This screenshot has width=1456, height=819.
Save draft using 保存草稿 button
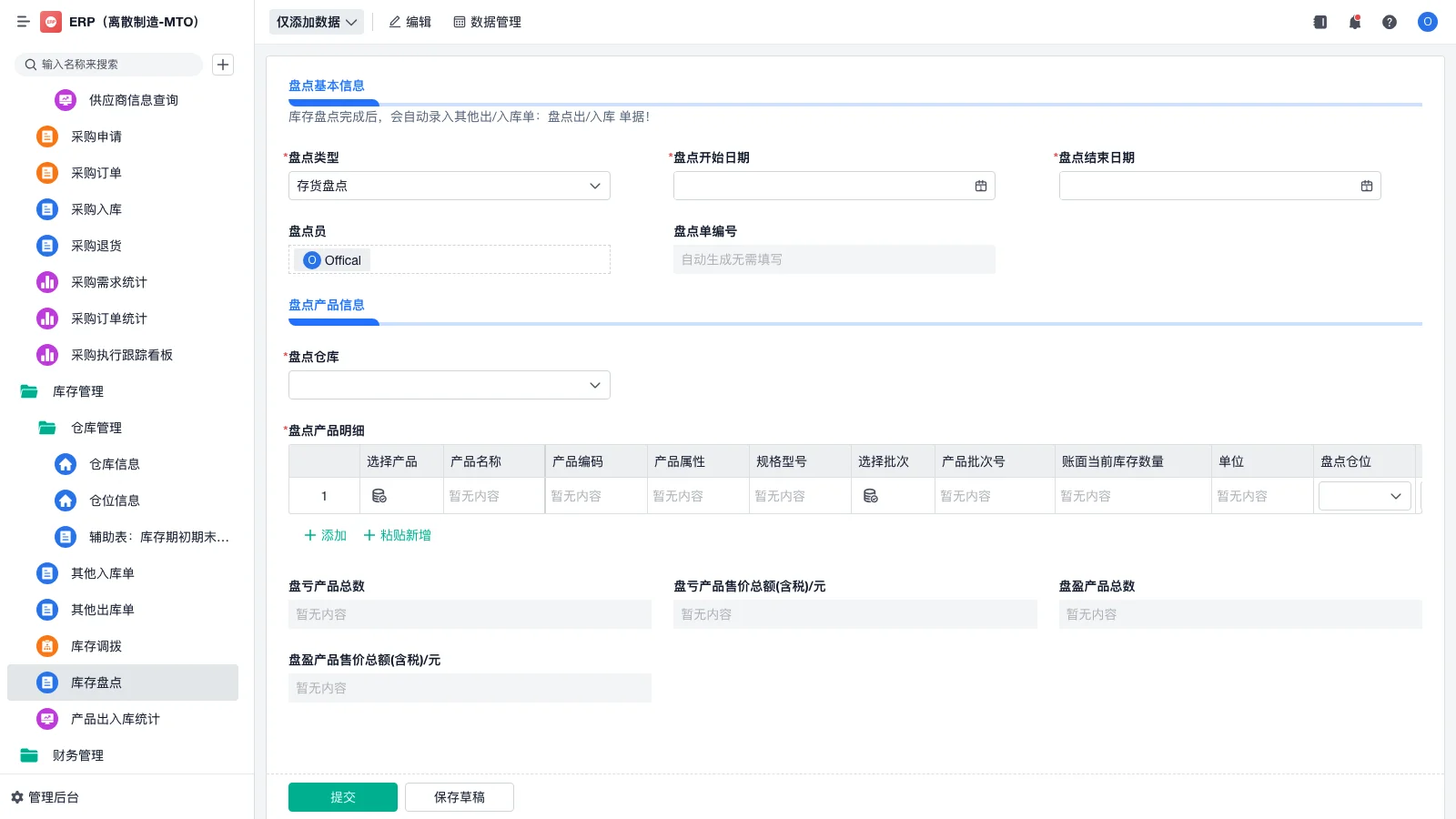459,796
